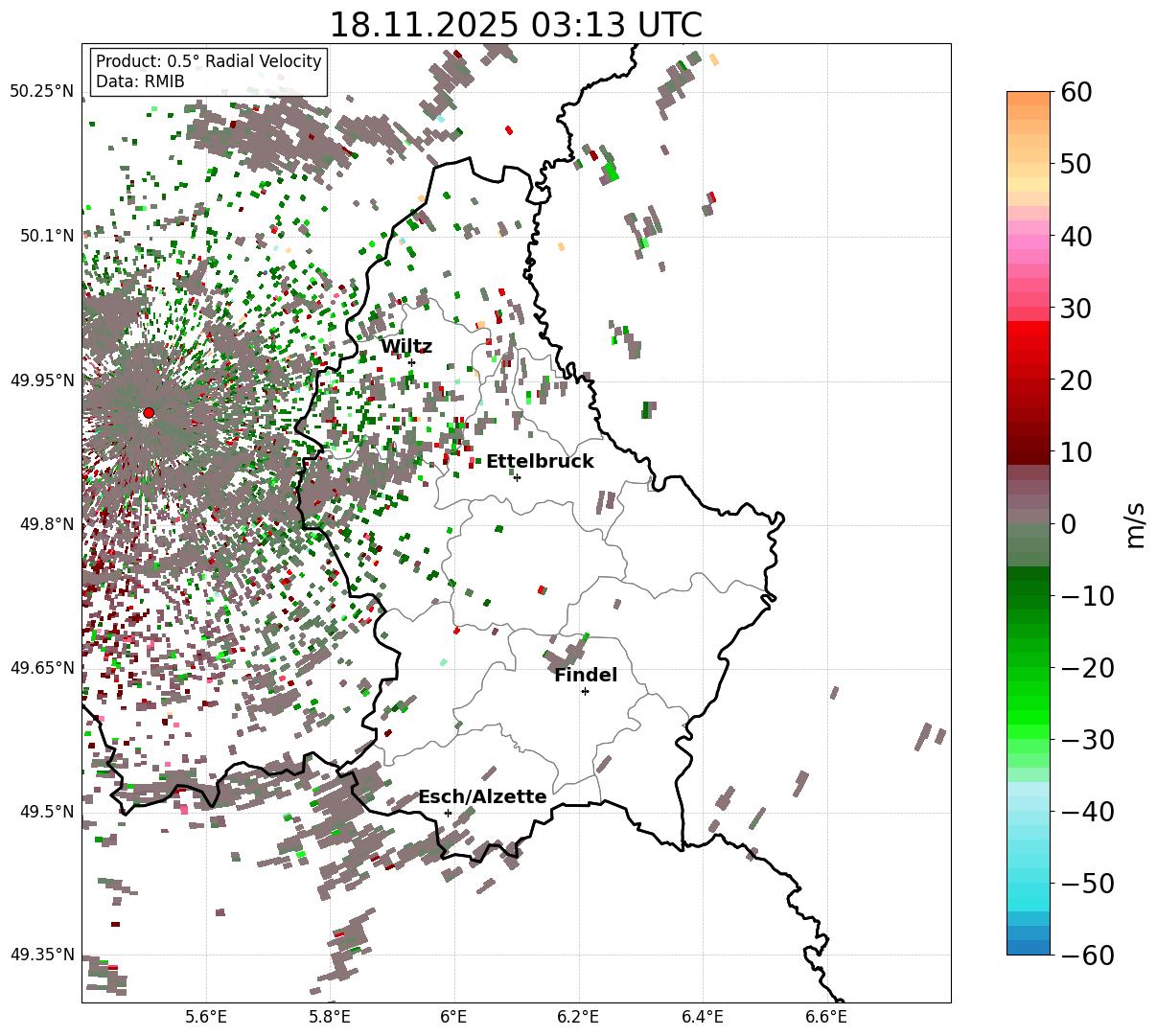Click the colorbar tick label −20
This screenshot has height=1036, width=1157.
pos(1087,668)
